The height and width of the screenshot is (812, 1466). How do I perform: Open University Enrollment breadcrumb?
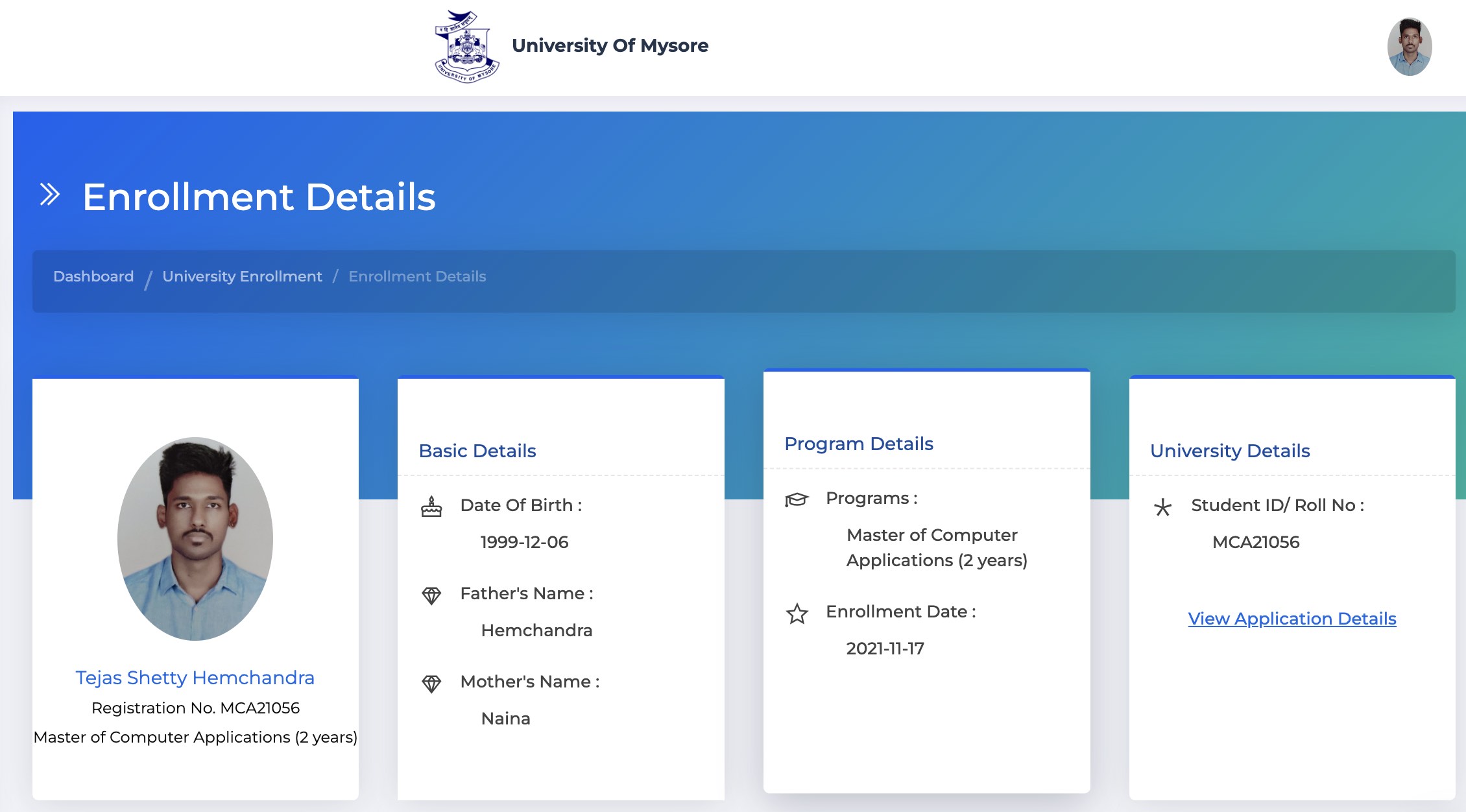242,276
